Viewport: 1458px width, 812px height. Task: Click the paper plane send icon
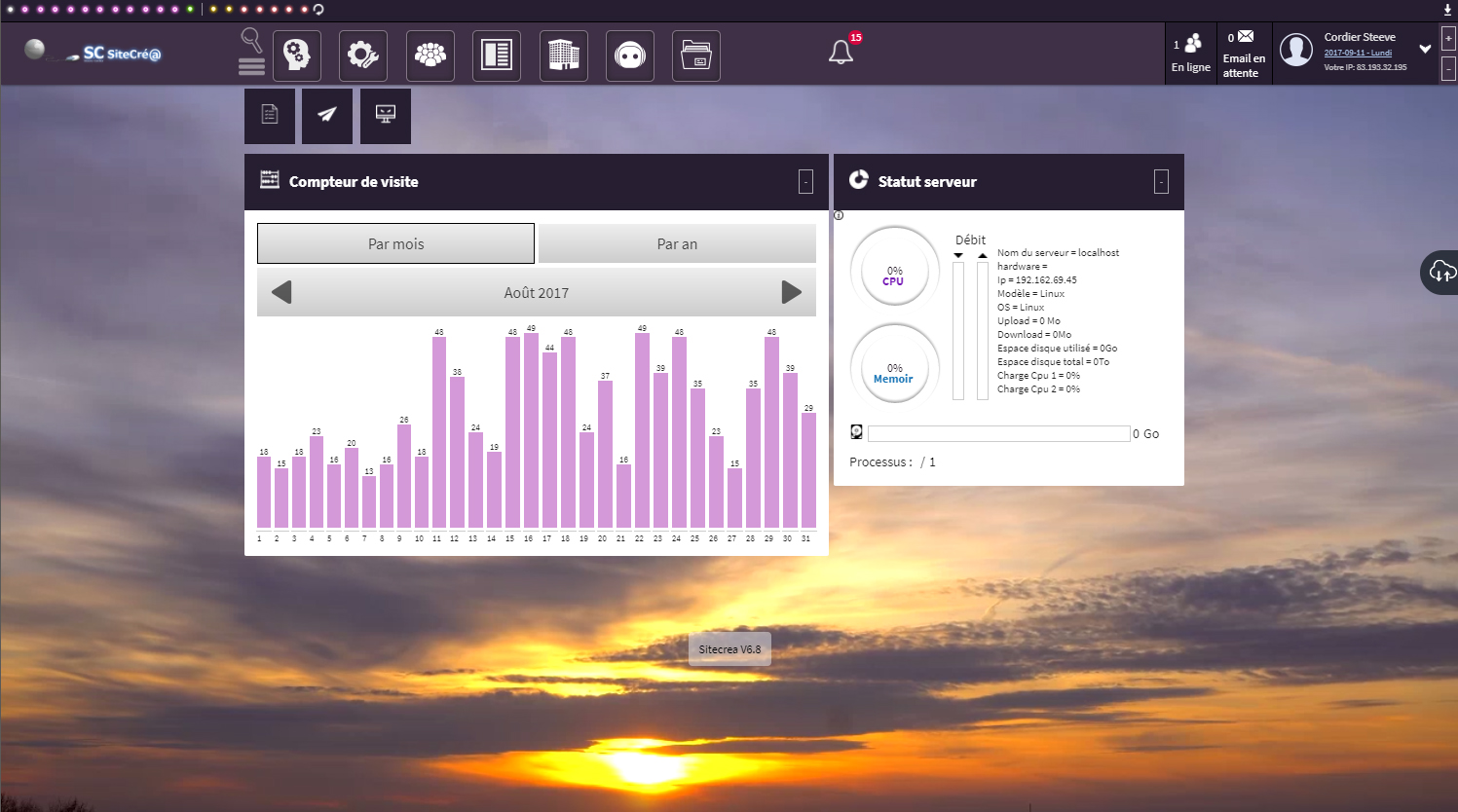[327, 115]
